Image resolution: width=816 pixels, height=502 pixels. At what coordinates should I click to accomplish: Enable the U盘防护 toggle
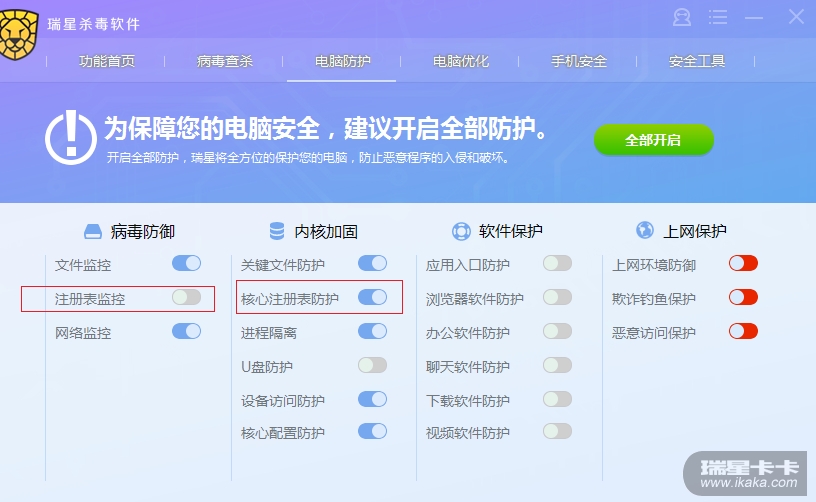click(x=372, y=365)
